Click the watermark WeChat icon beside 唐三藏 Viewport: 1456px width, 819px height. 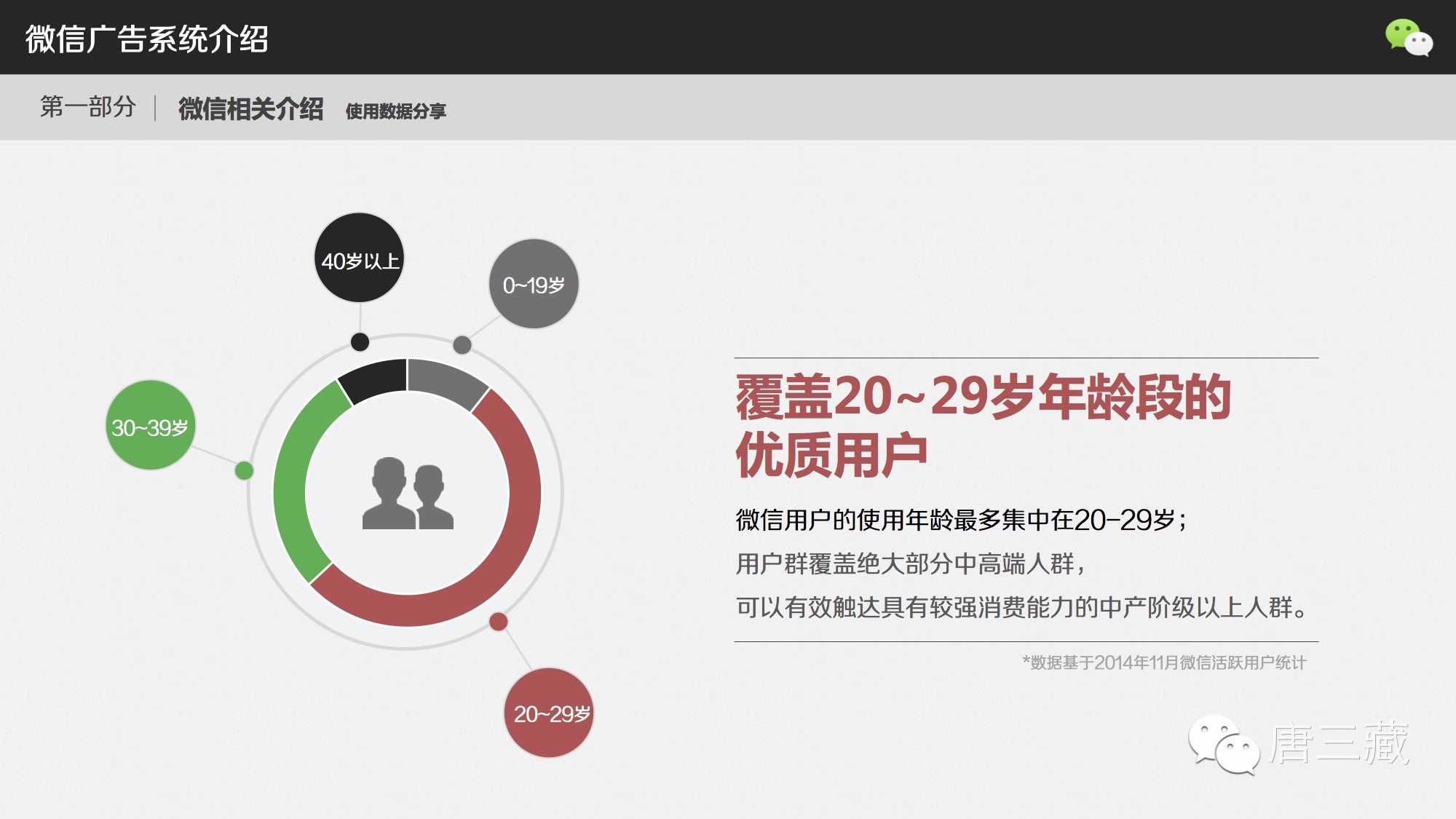pos(1223,744)
